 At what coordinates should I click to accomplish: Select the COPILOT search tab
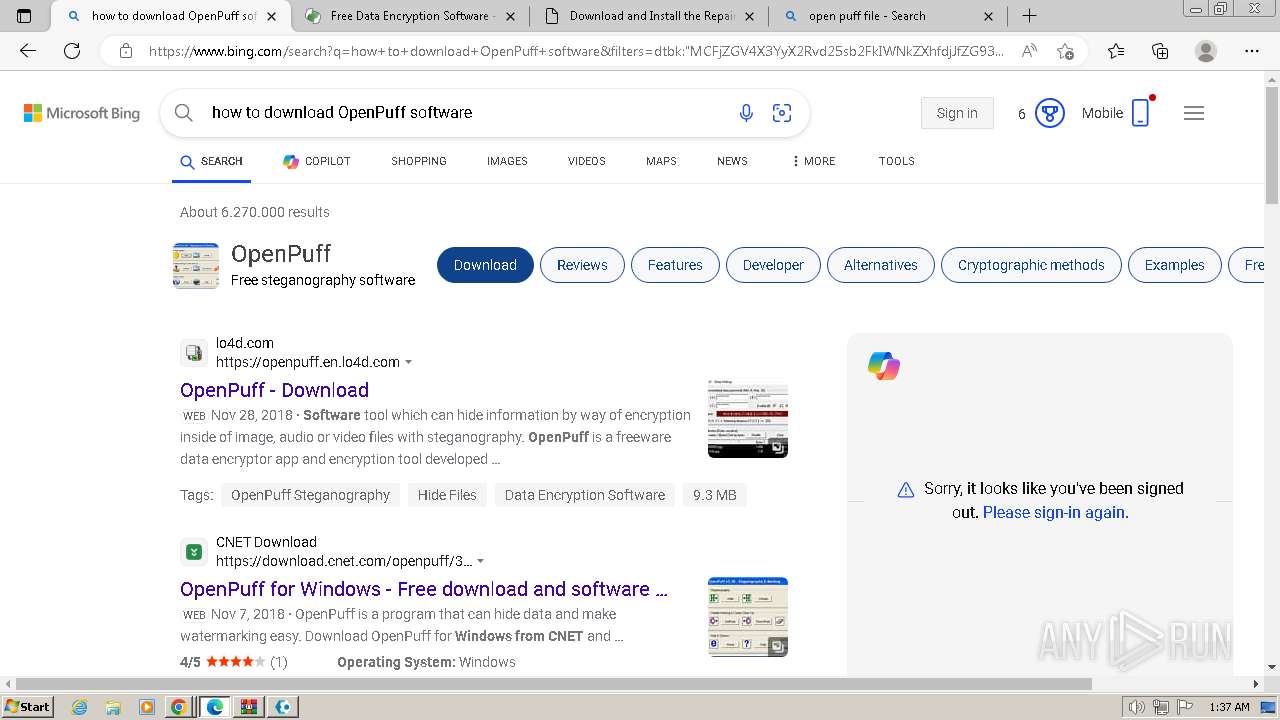316,161
